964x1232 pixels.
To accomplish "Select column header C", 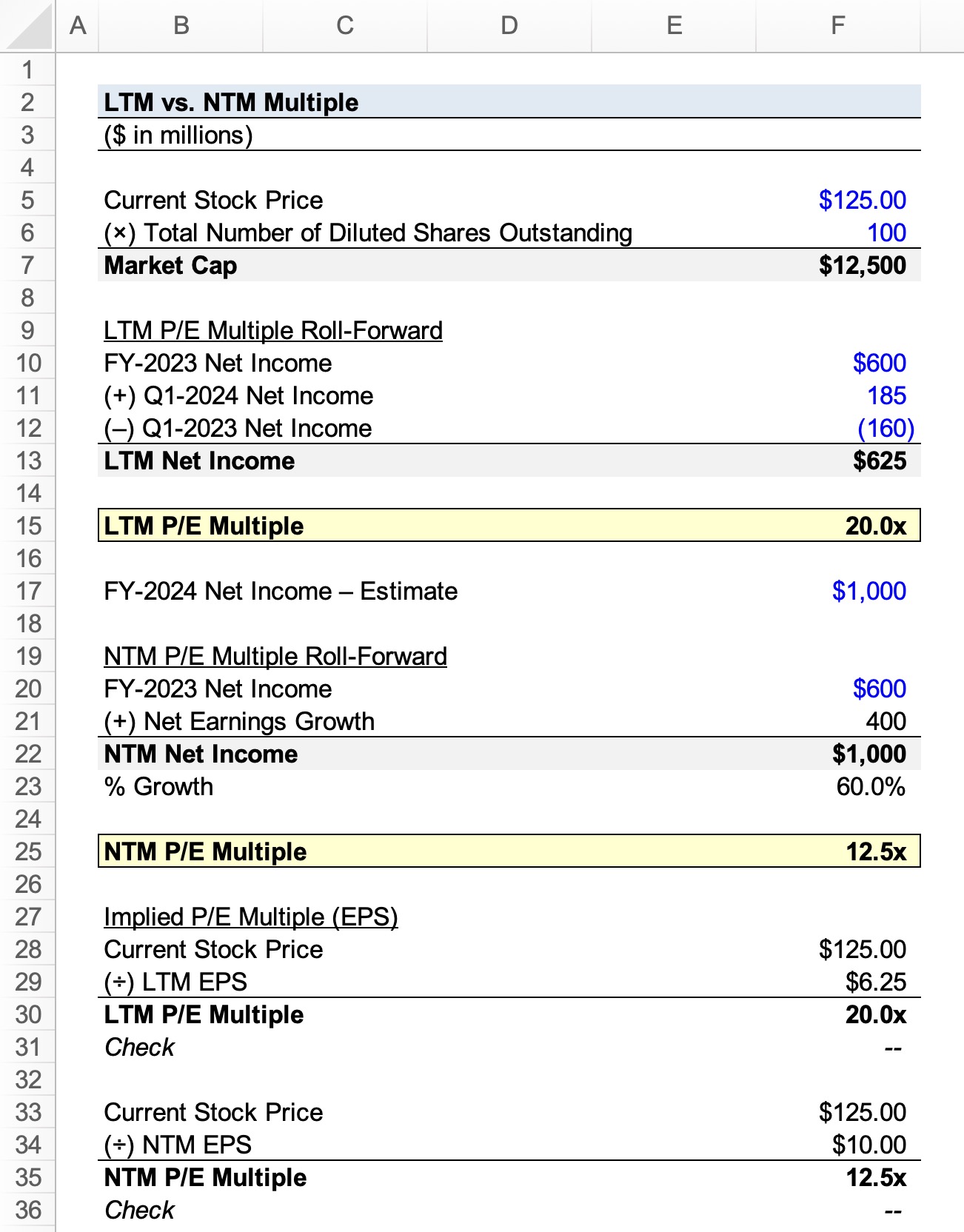I will (x=345, y=26).
